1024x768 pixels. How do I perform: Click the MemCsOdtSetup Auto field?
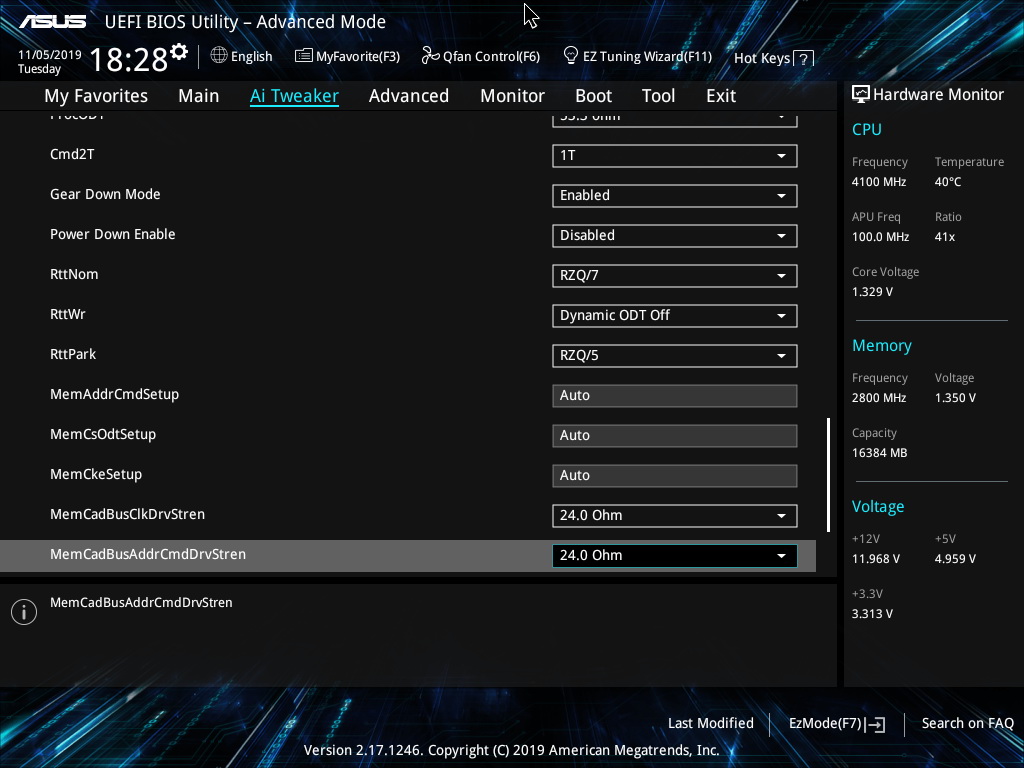(675, 436)
